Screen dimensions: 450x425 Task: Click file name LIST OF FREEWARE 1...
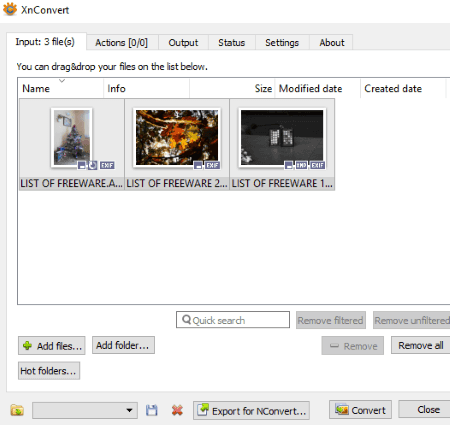coord(282,183)
